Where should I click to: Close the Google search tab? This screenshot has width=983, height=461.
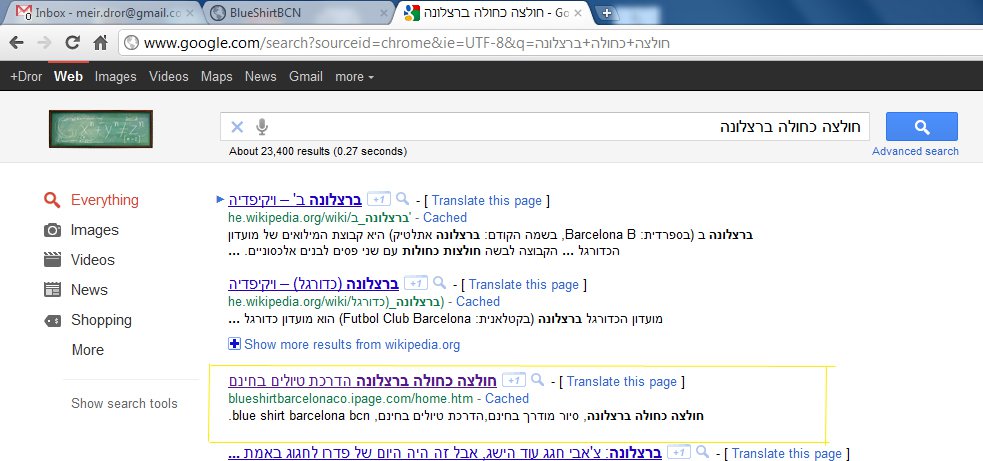pyautogui.click(x=577, y=13)
